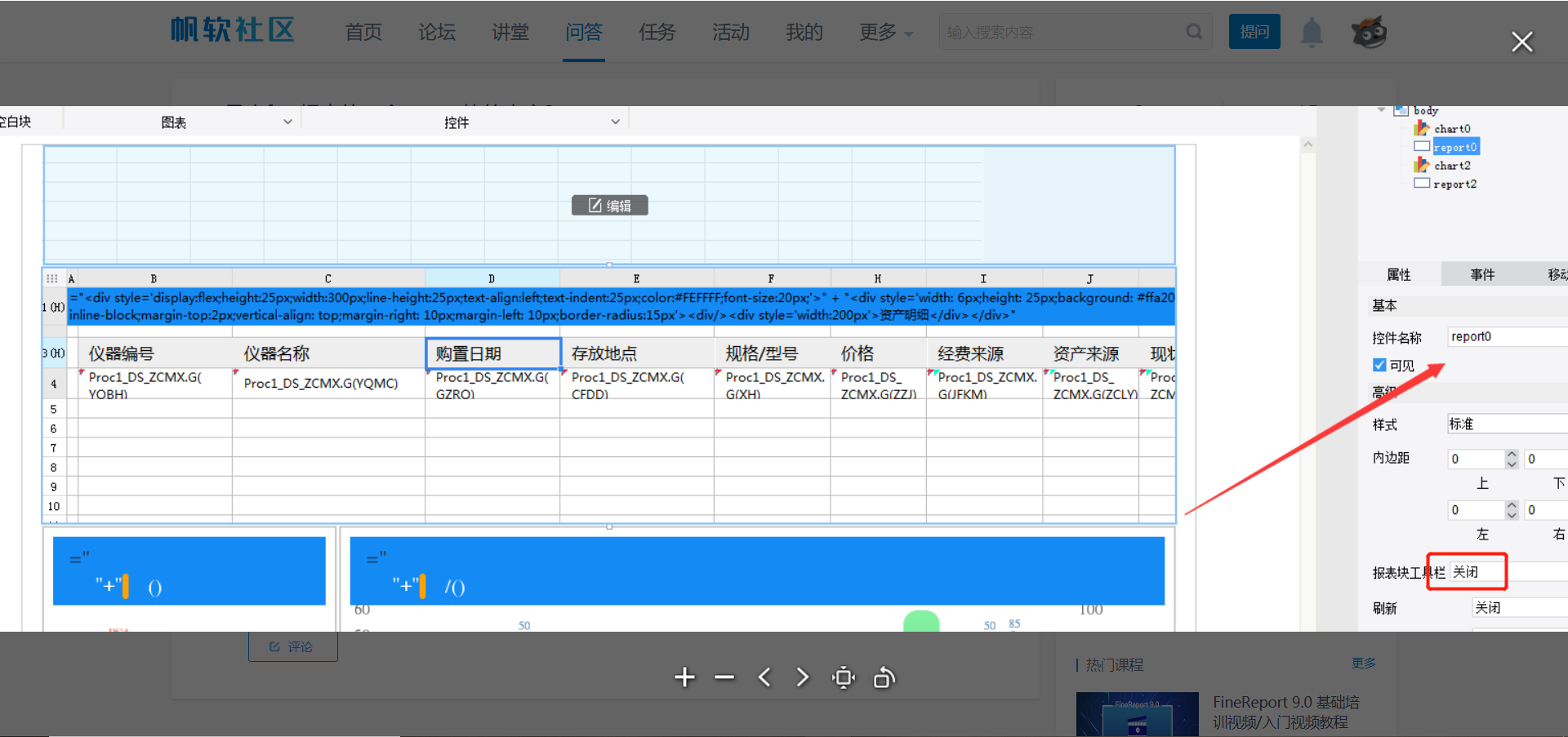Open the 首页 nav item

click(363, 32)
